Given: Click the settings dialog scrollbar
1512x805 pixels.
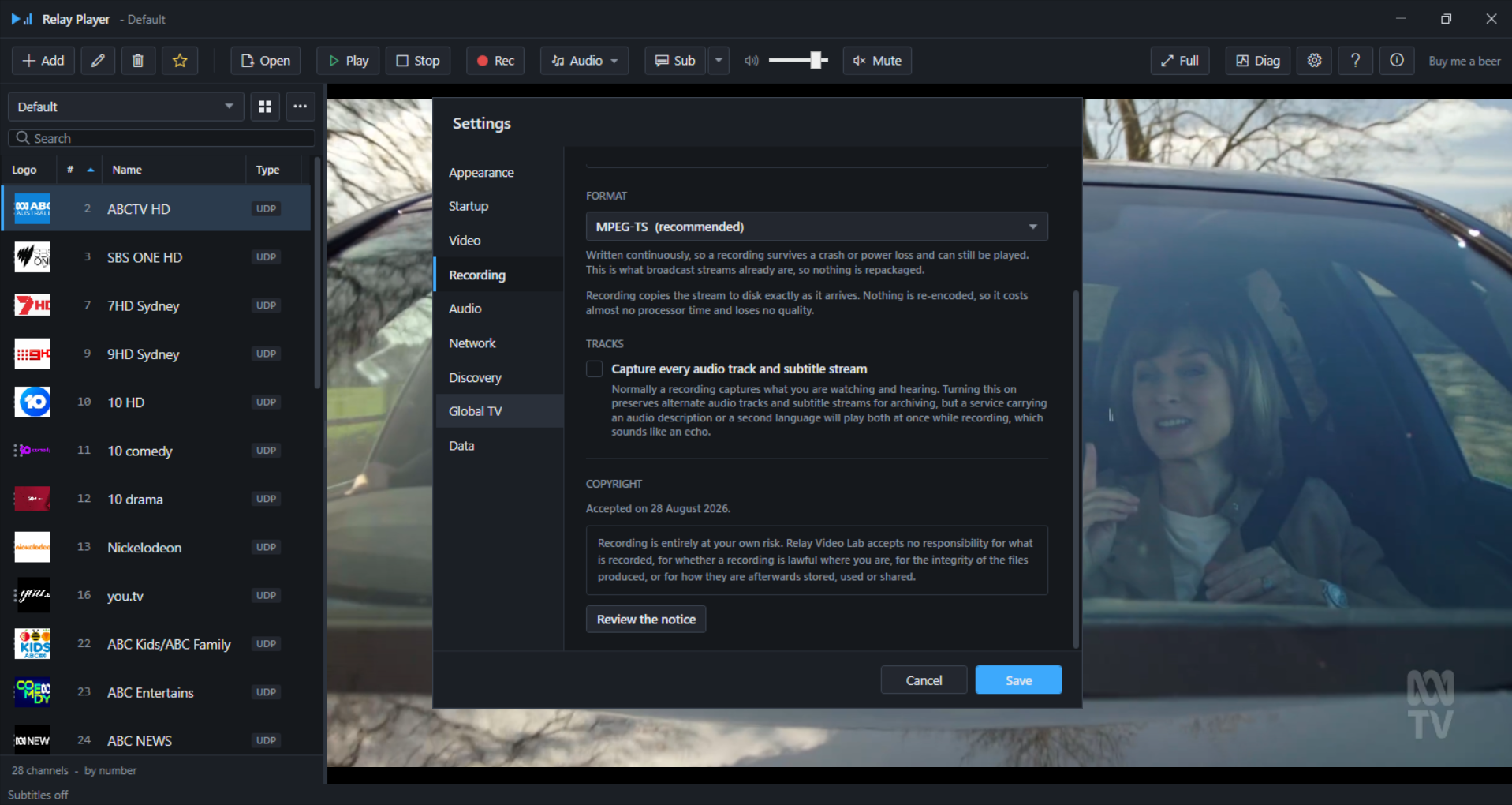Looking at the screenshot, I should tap(1075, 470).
